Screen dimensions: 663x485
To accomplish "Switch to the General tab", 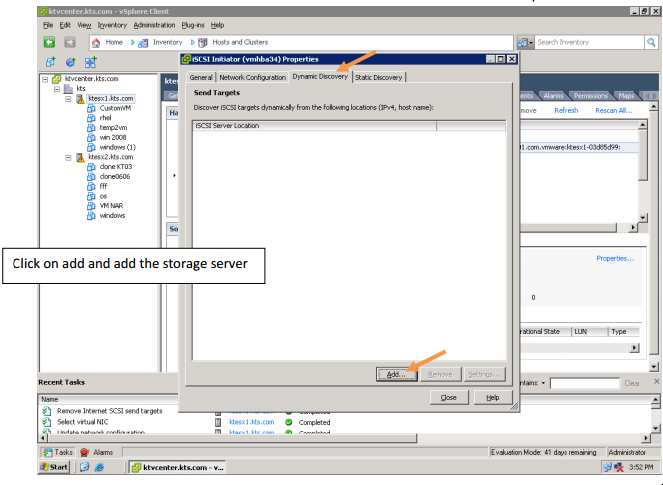I will coord(201,77).
